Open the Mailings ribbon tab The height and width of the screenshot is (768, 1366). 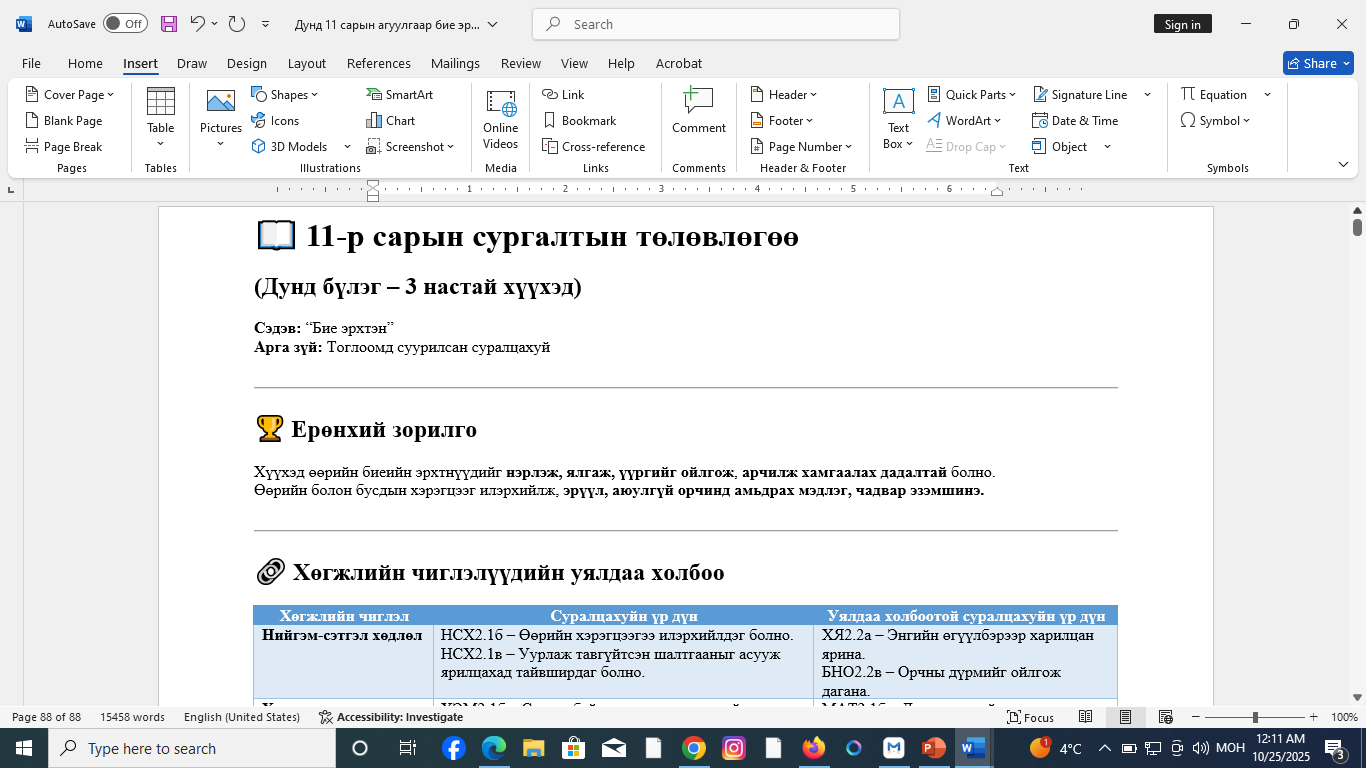click(x=455, y=63)
